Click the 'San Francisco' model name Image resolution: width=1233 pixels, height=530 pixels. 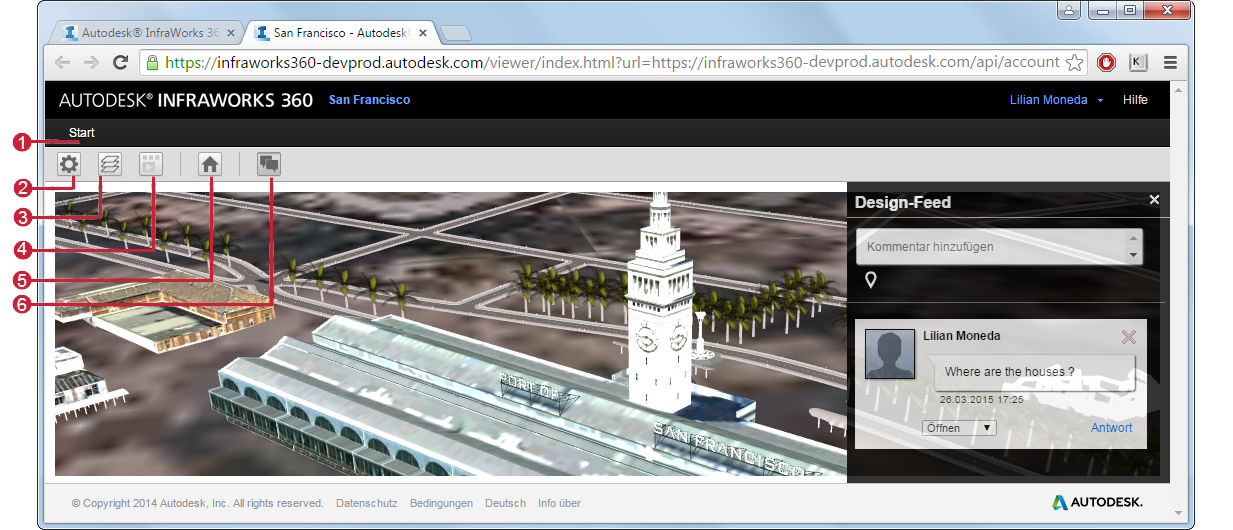point(369,100)
